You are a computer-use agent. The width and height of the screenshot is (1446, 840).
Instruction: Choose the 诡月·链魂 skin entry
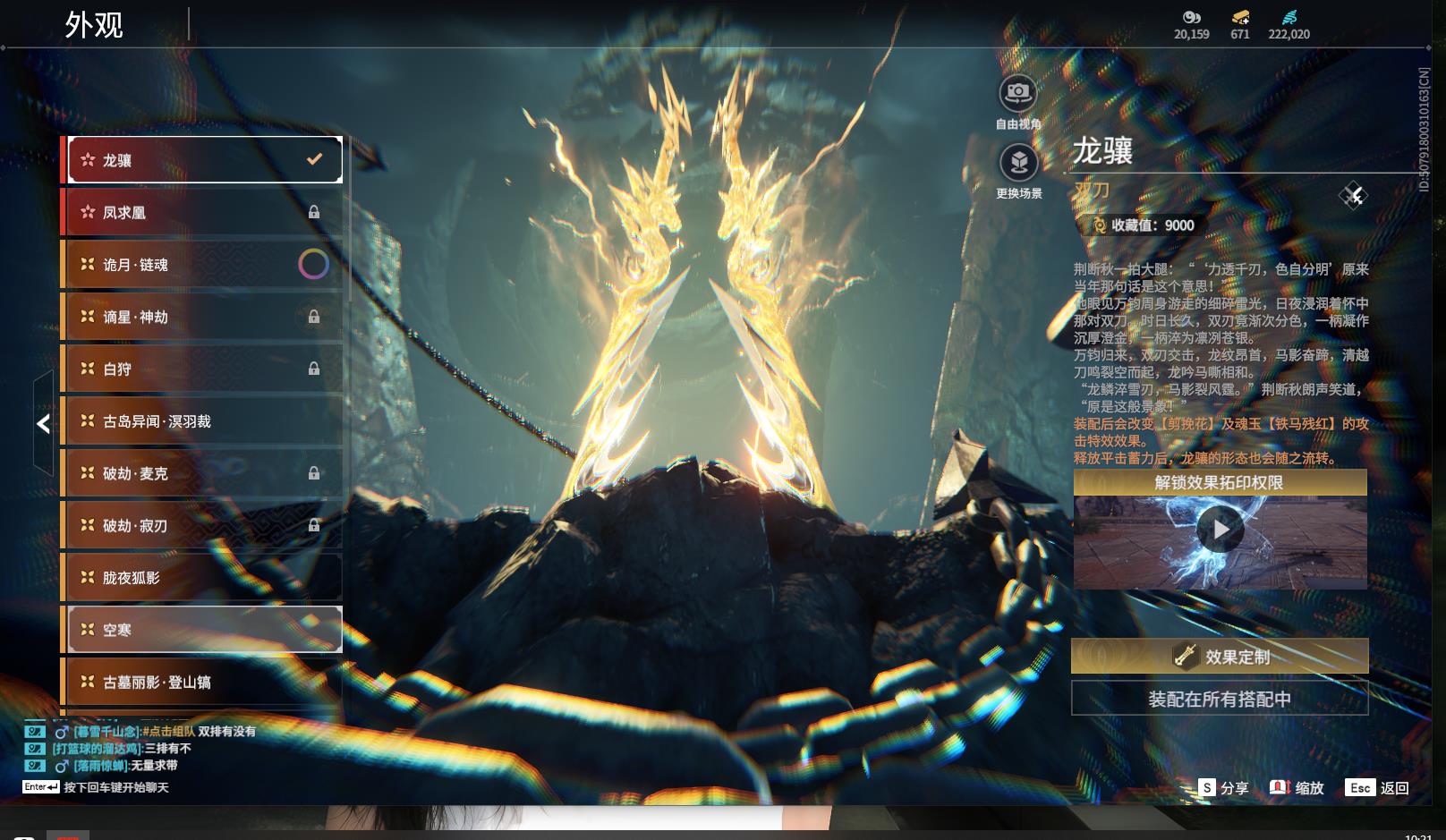click(205, 264)
